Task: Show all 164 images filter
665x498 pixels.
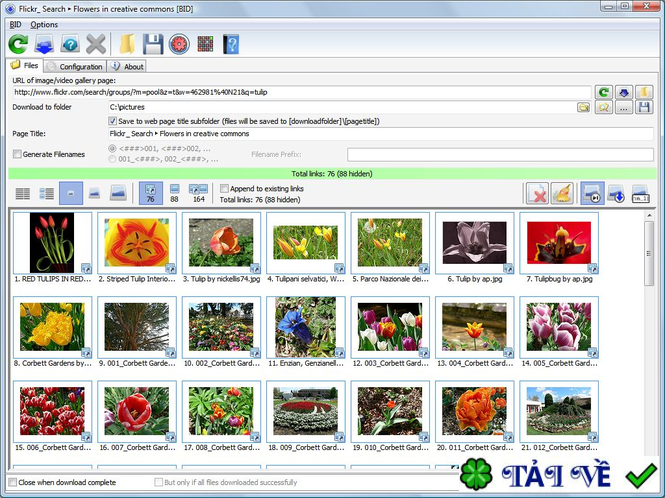Action: point(198,193)
